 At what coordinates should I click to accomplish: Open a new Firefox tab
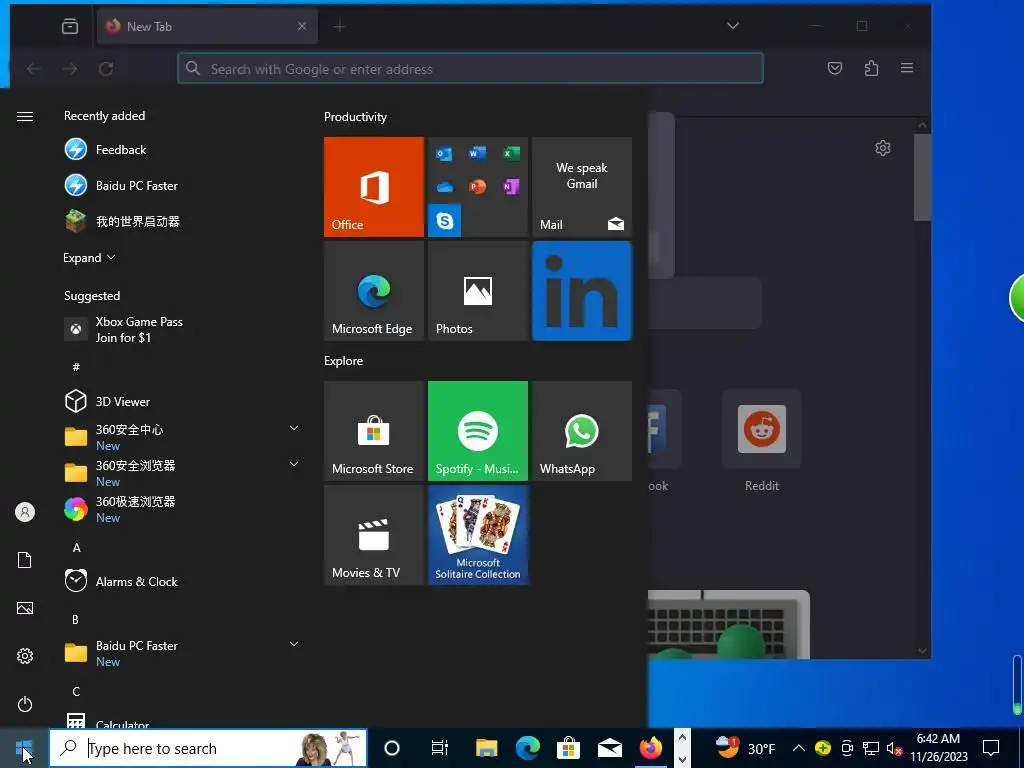pos(340,27)
